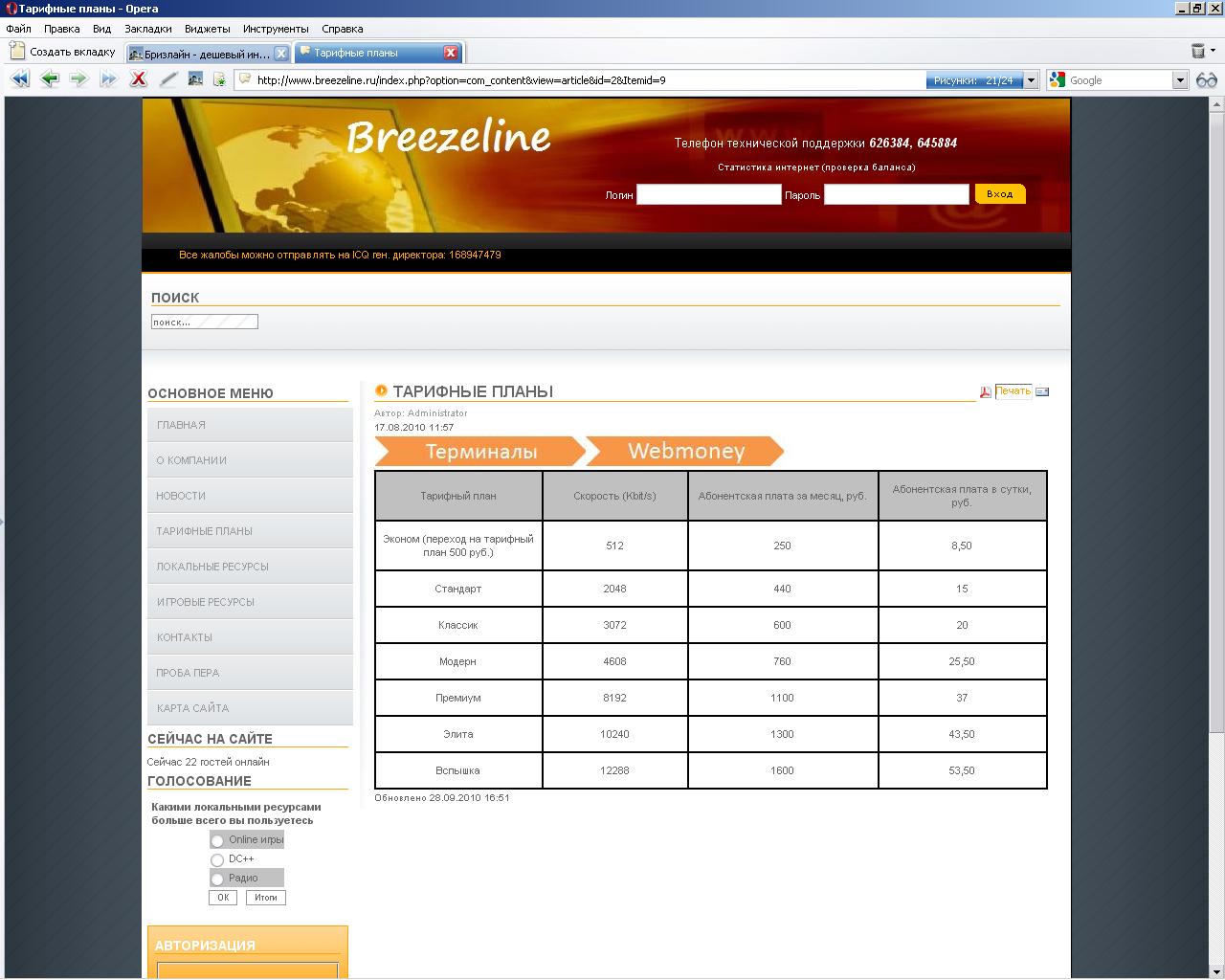The width and height of the screenshot is (1225, 980).
Task: Click the Google search engine icon
Action: pyautogui.click(x=1058, y=80)
